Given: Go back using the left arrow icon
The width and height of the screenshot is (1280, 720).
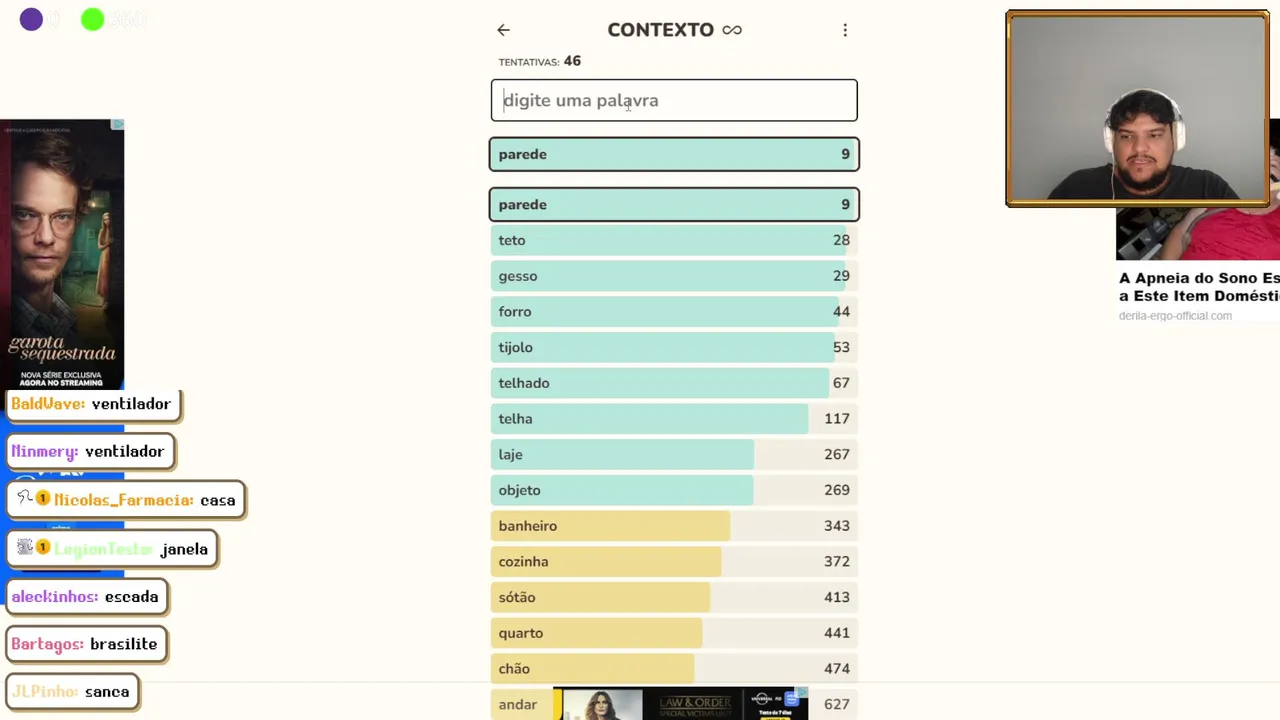Looking at the screenshot, I should (503, 30).
